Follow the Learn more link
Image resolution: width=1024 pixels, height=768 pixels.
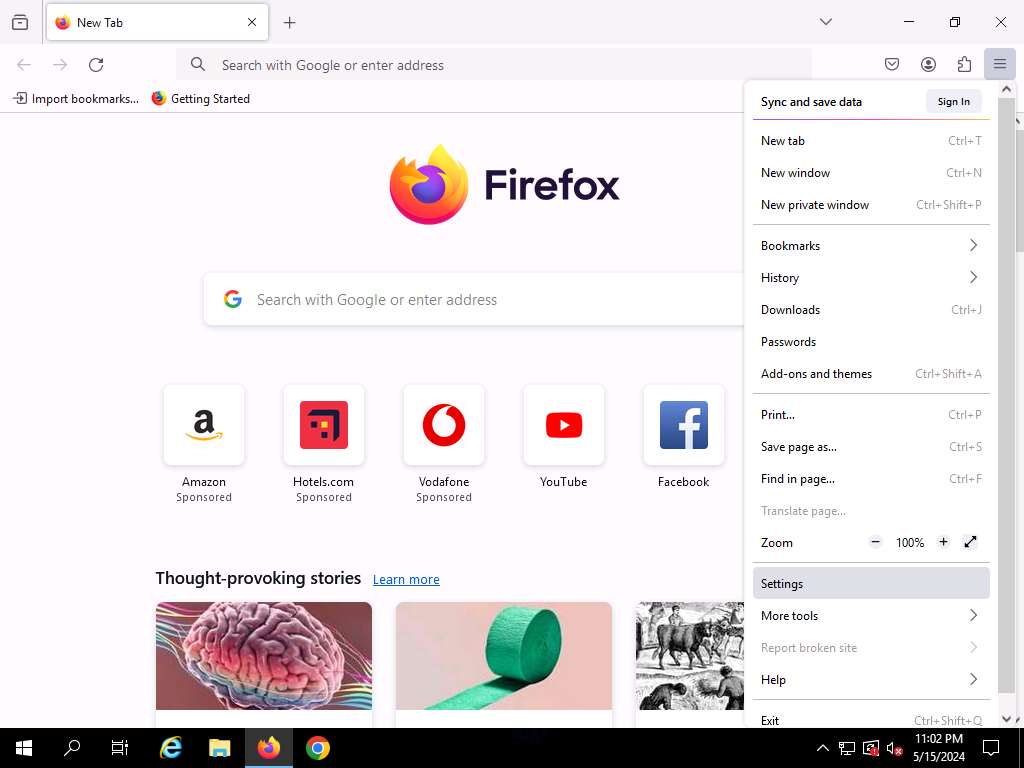406,580
